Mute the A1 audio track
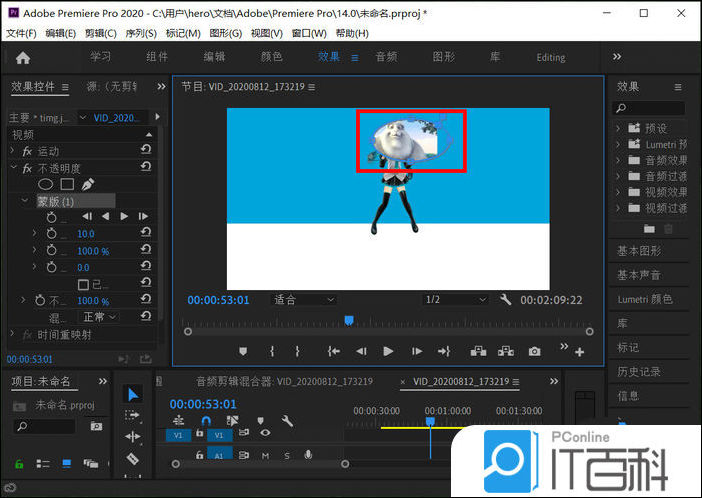The height and width of the screenshot is (498, 702). 265,455
